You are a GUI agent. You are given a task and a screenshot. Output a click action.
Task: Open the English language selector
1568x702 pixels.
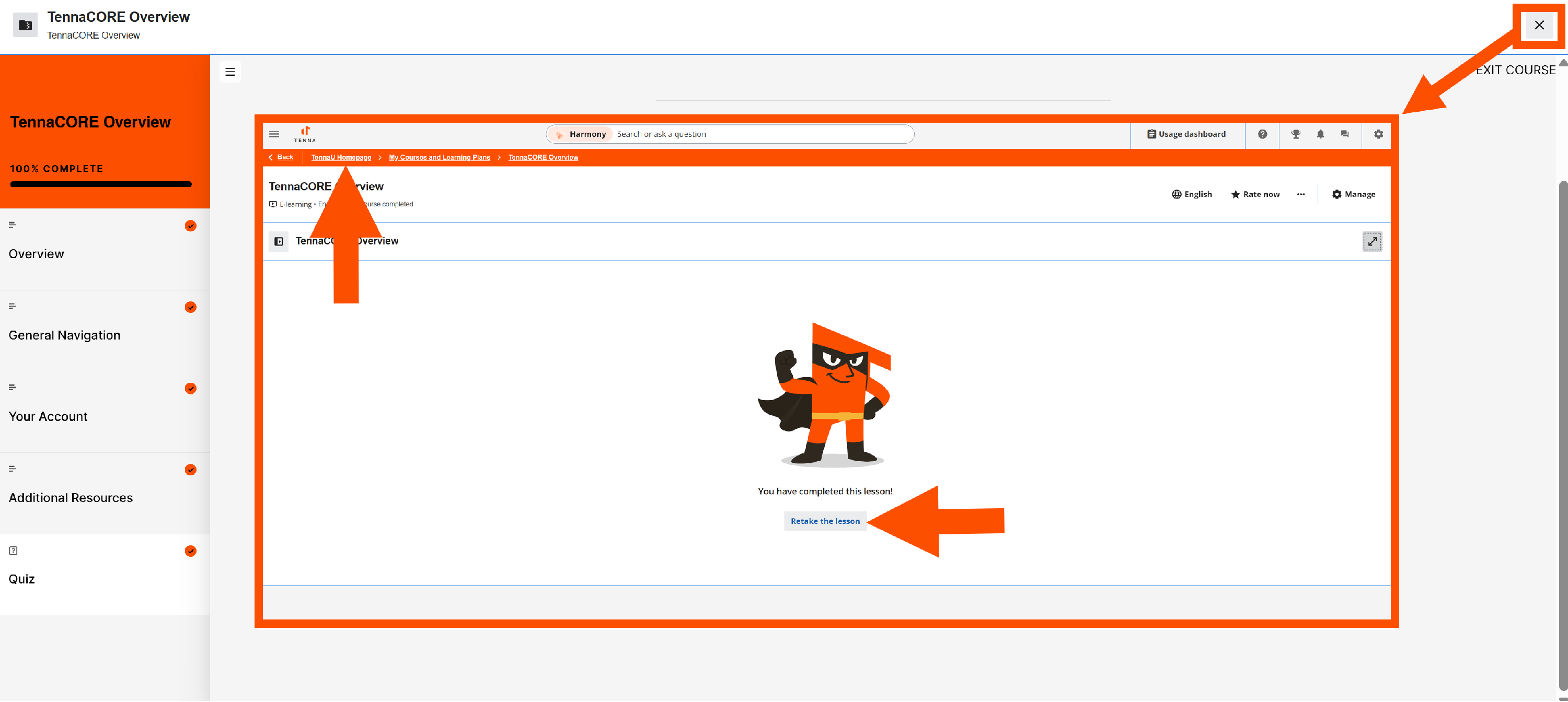point(1191,194)
